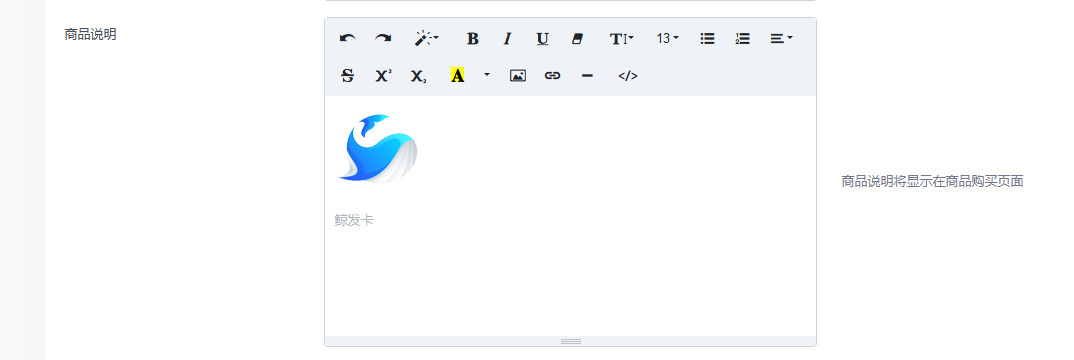Apply the yellow highlight text color
This screenshot has height=360, width=1074.
click(458, 75)
